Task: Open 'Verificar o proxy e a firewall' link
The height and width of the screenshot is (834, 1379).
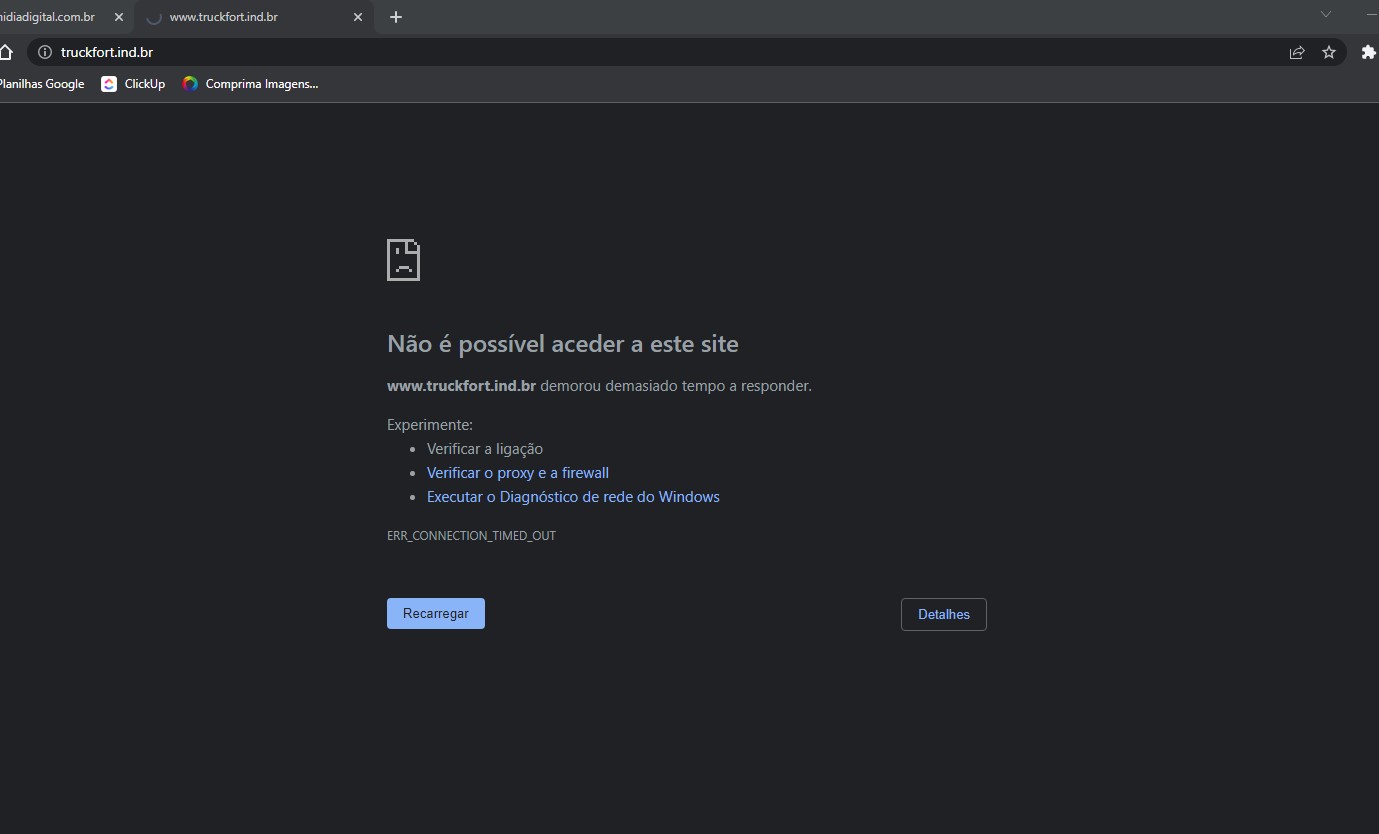Action: [518, 473]
